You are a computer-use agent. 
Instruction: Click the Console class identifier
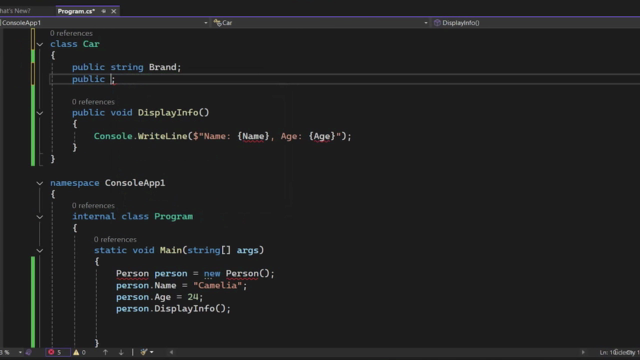point(113,136)
